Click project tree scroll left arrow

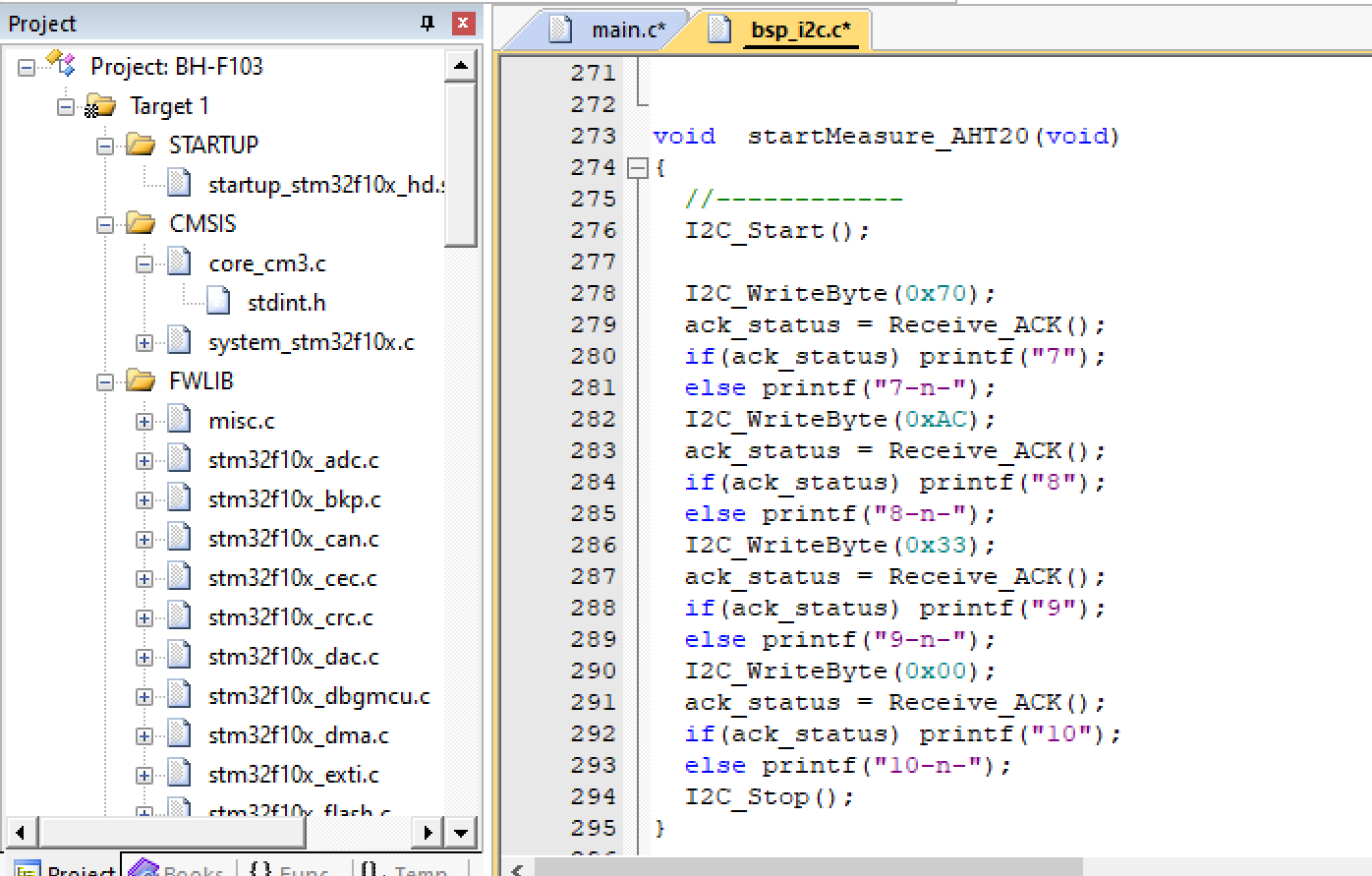pos(23,832)
